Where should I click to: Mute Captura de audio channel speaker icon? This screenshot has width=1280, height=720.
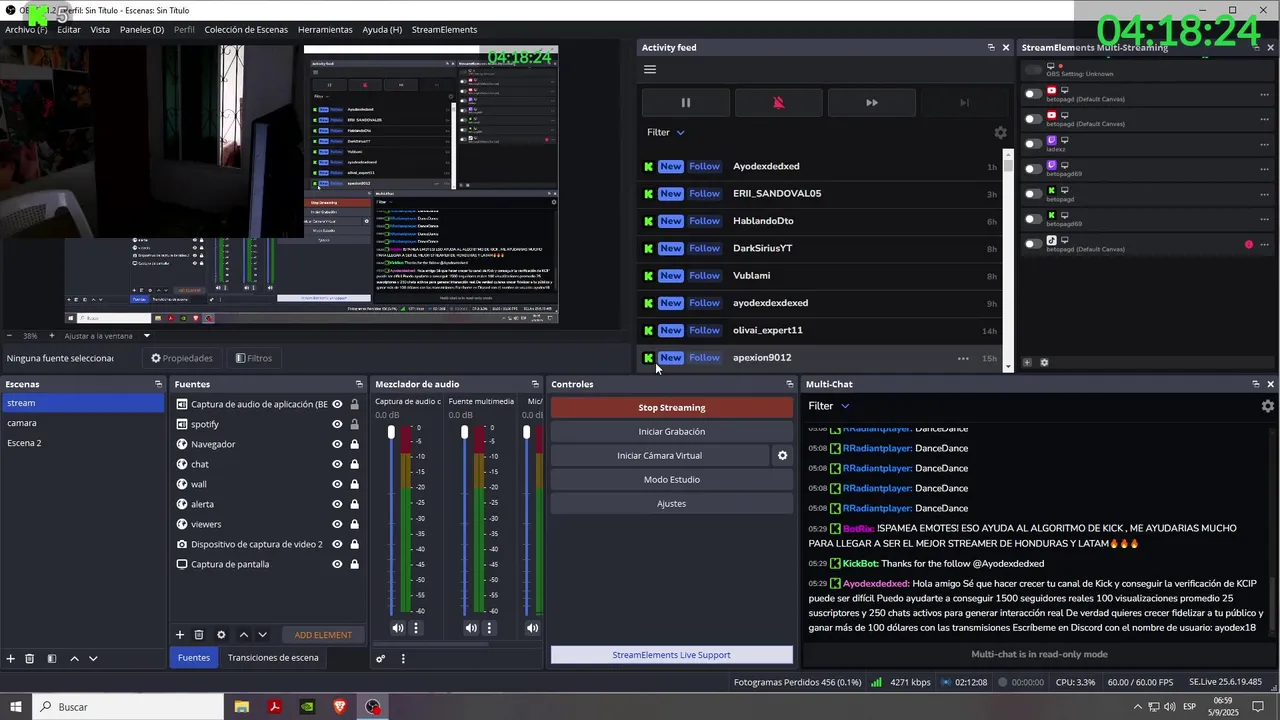398,628
